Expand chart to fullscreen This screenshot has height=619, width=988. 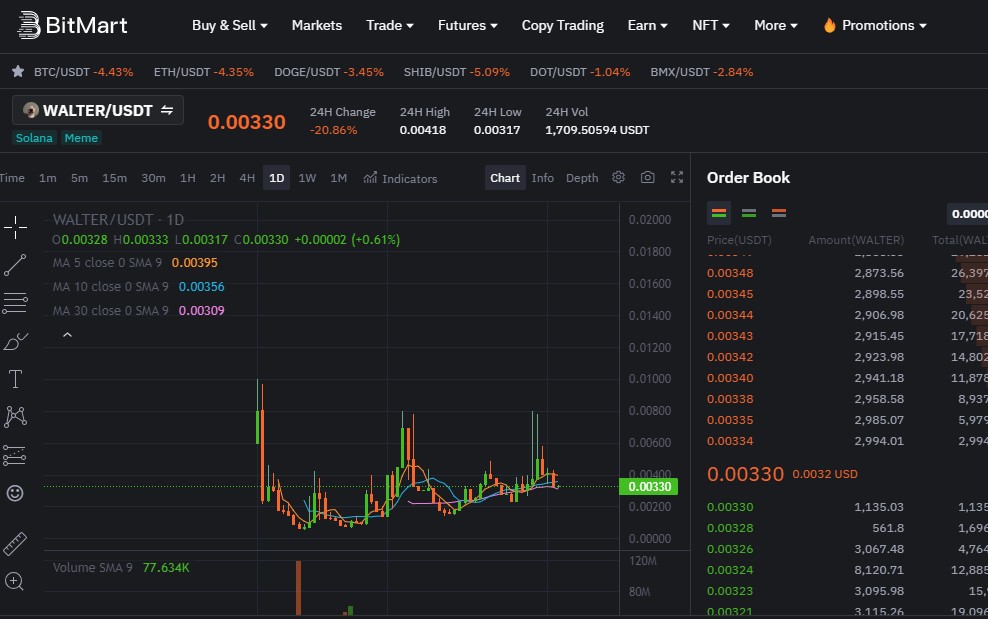pos(677,177)
